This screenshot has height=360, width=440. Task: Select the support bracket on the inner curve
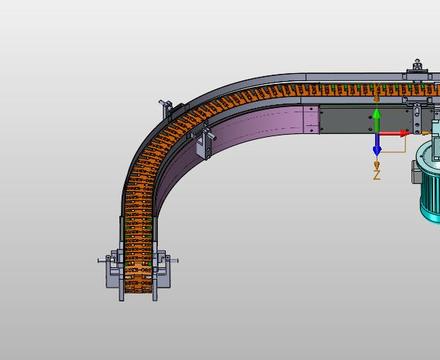(203, 143)
